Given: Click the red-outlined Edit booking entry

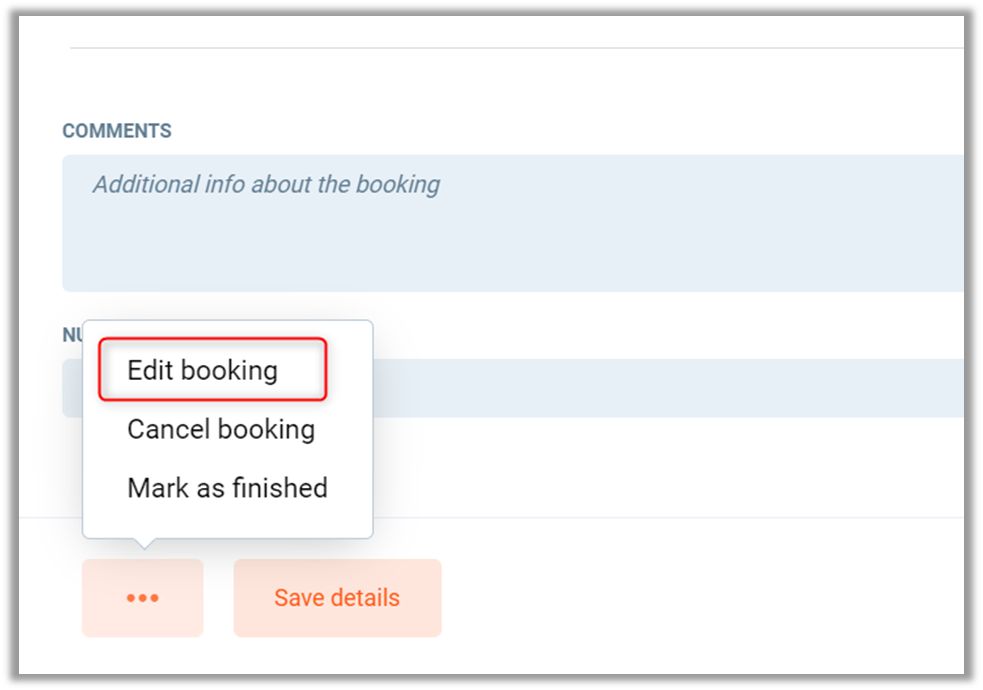Looking at the screenshot, I should tap(213, 371).
